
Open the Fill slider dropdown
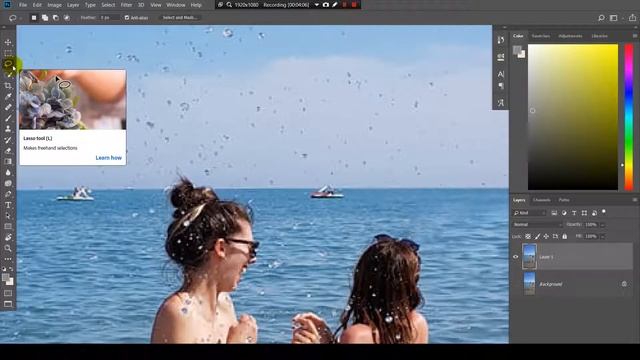click(x=602, y=236)
